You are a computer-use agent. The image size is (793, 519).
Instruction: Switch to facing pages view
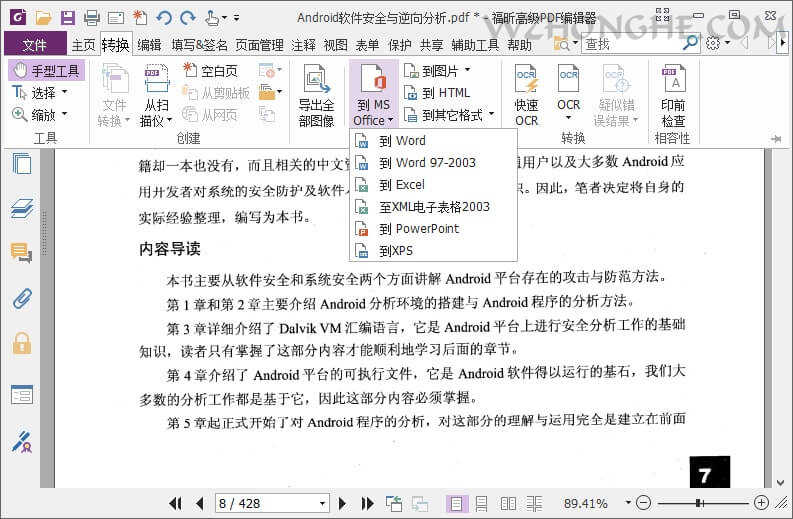pyautogui.click(x=509, y=503)
